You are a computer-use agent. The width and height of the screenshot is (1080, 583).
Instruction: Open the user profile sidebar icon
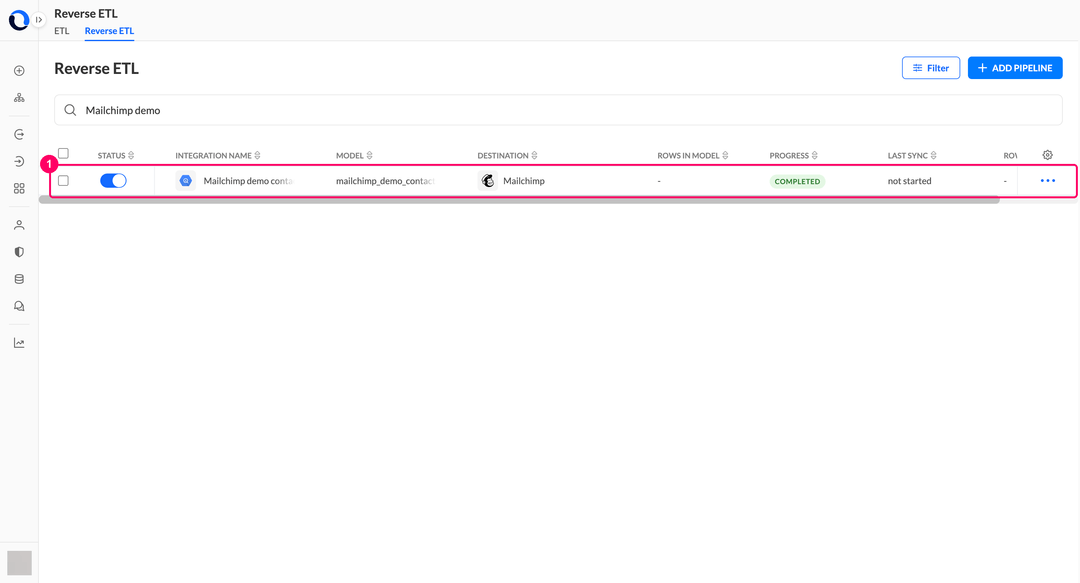coord(19,225)
